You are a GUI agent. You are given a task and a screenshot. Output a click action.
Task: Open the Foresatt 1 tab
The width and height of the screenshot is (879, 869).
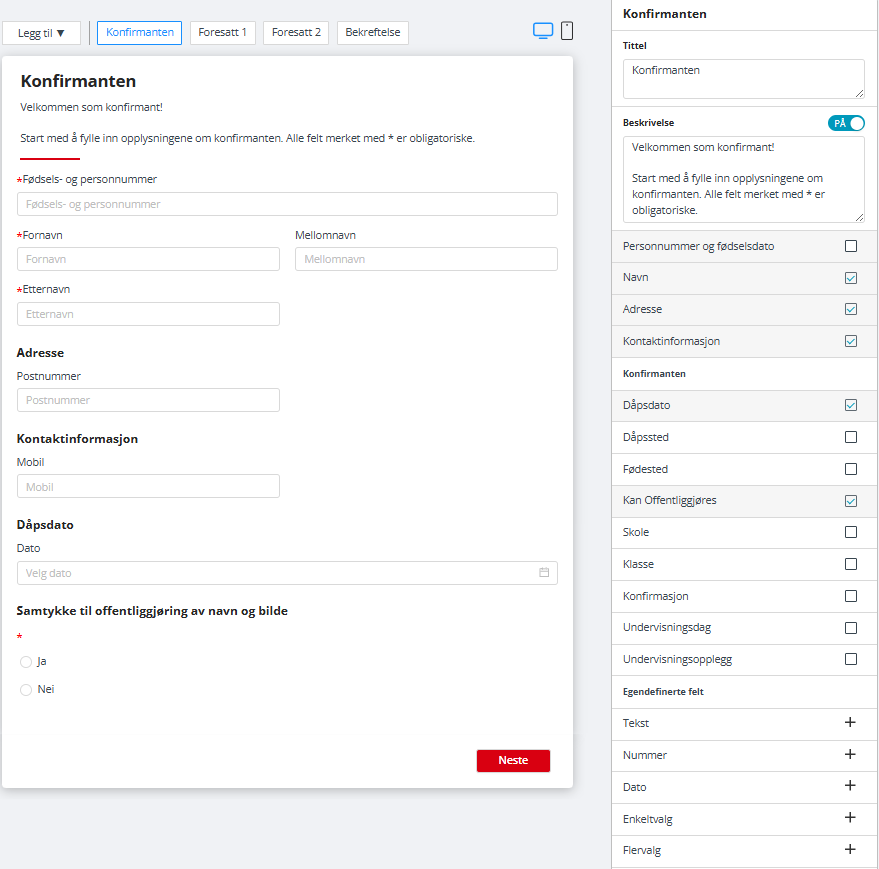point(222,33)
